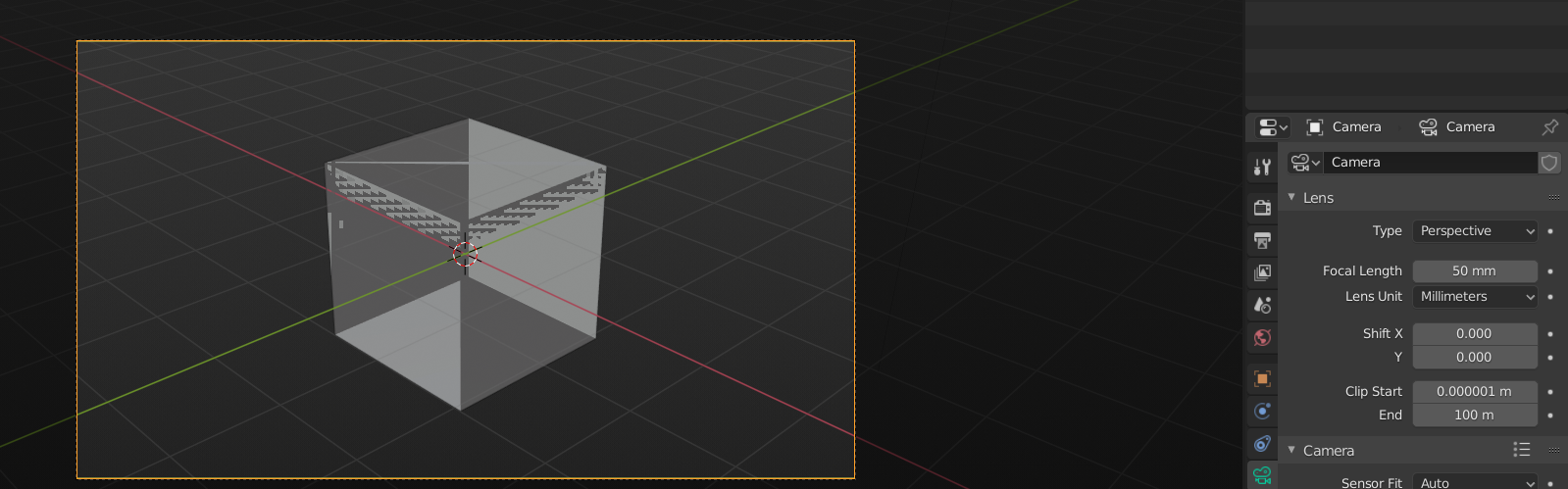1568x489 pixels.
Task: Click the 3D cursor in the viewport
Action: [x=465, y=255]
